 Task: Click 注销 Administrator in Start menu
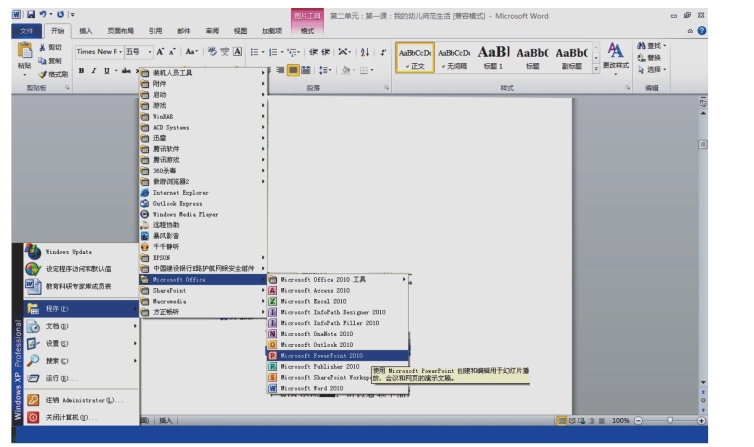81,400
